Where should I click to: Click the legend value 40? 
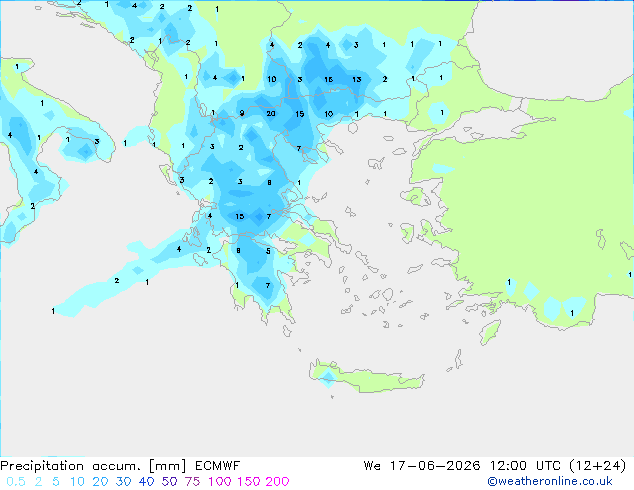146,482
